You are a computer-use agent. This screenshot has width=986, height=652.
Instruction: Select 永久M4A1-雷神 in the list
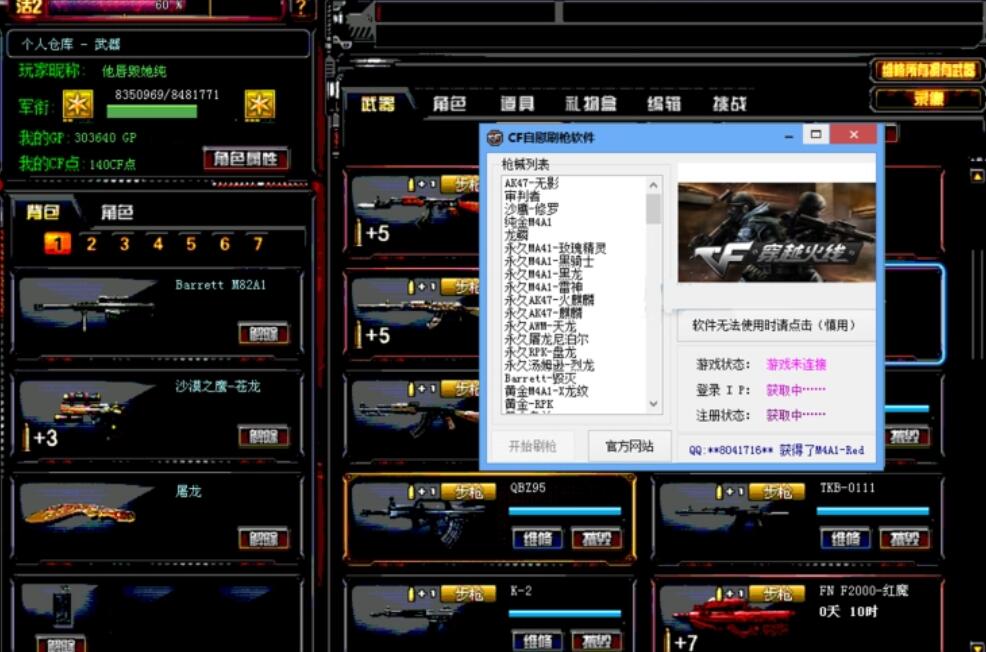tap(543, 287)
